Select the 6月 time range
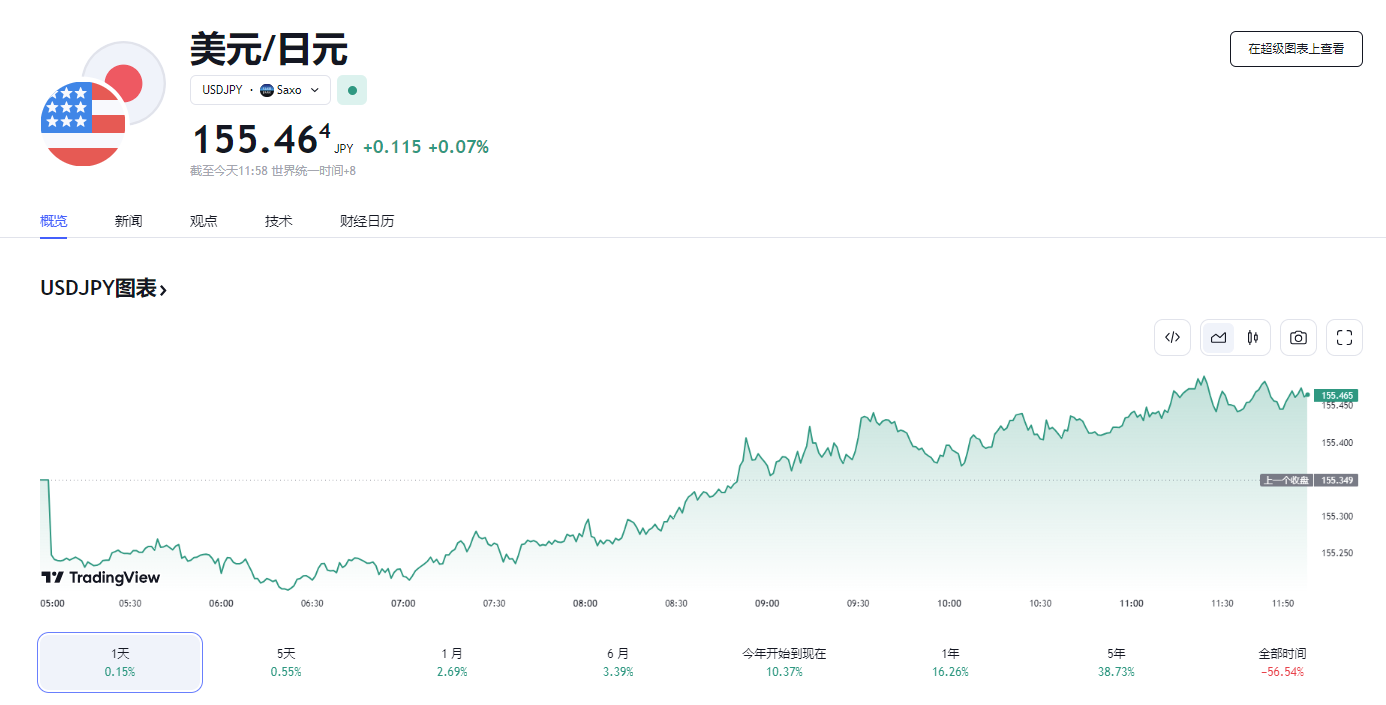 coord(618,662)
